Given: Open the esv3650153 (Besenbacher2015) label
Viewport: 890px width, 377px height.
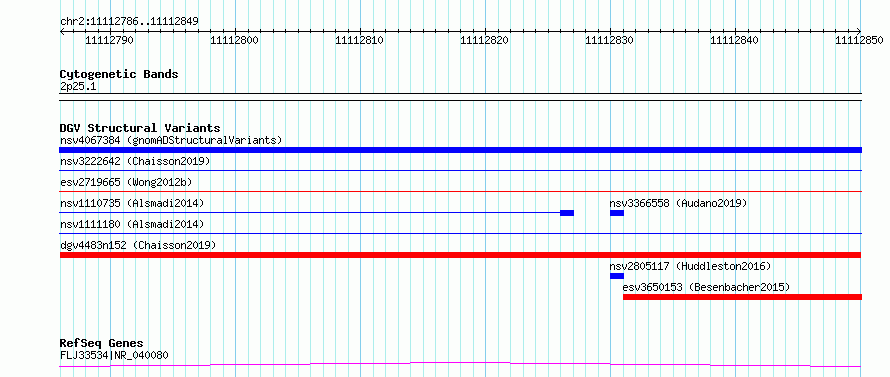Looking at the screenshot, I should point(706,287).
